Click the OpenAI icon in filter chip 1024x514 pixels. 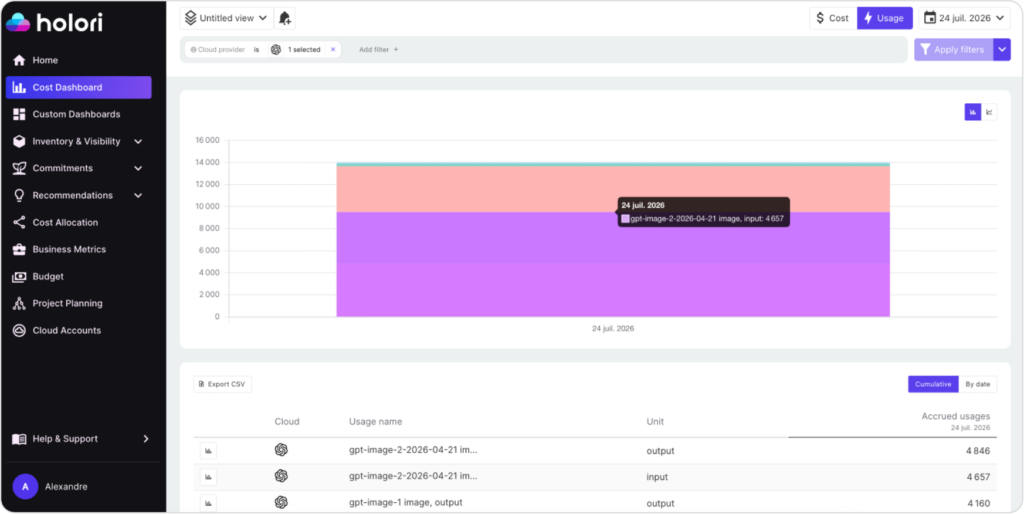(276, 50)
